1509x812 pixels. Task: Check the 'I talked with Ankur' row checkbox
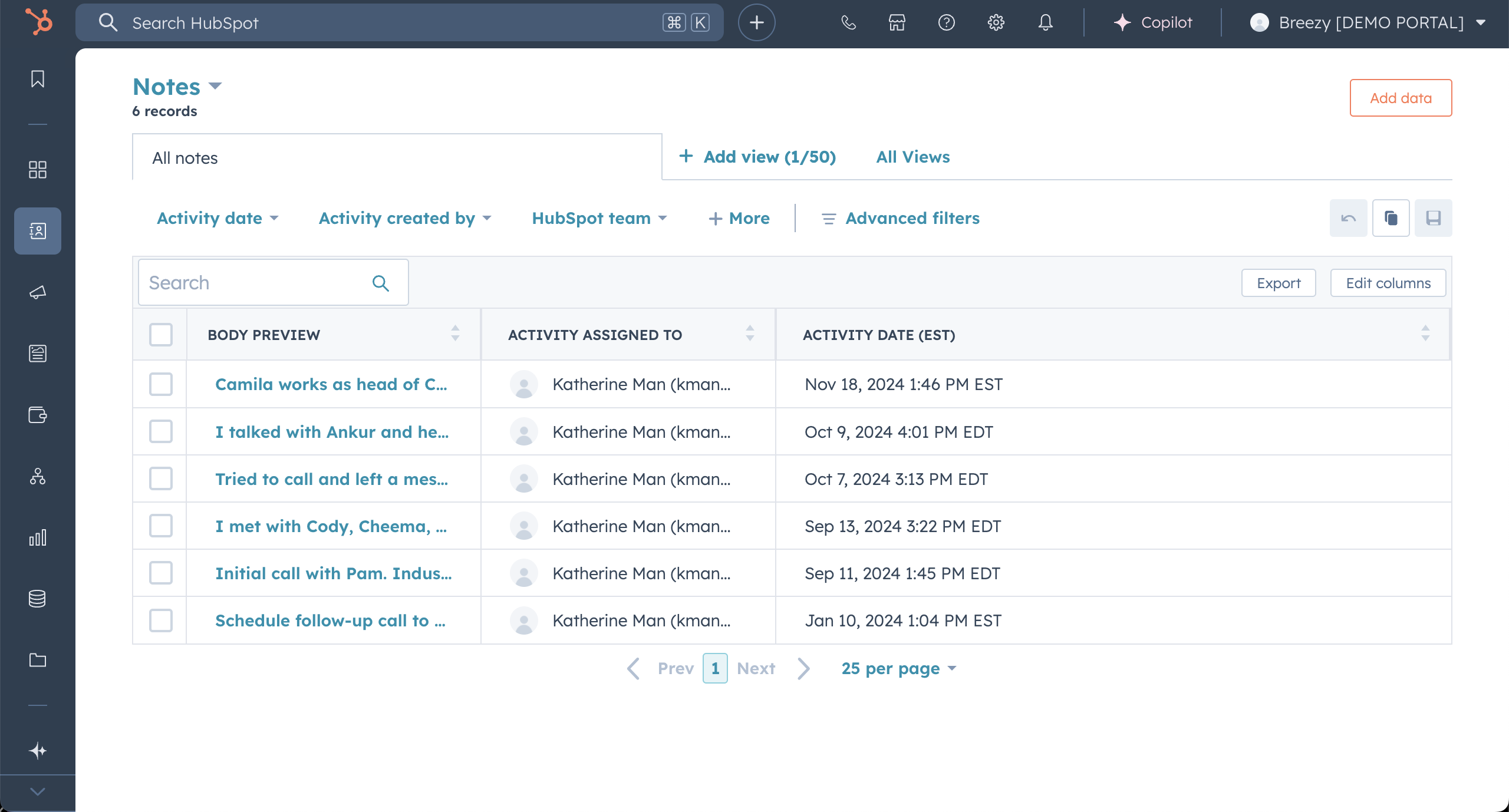tap(160, 431)
